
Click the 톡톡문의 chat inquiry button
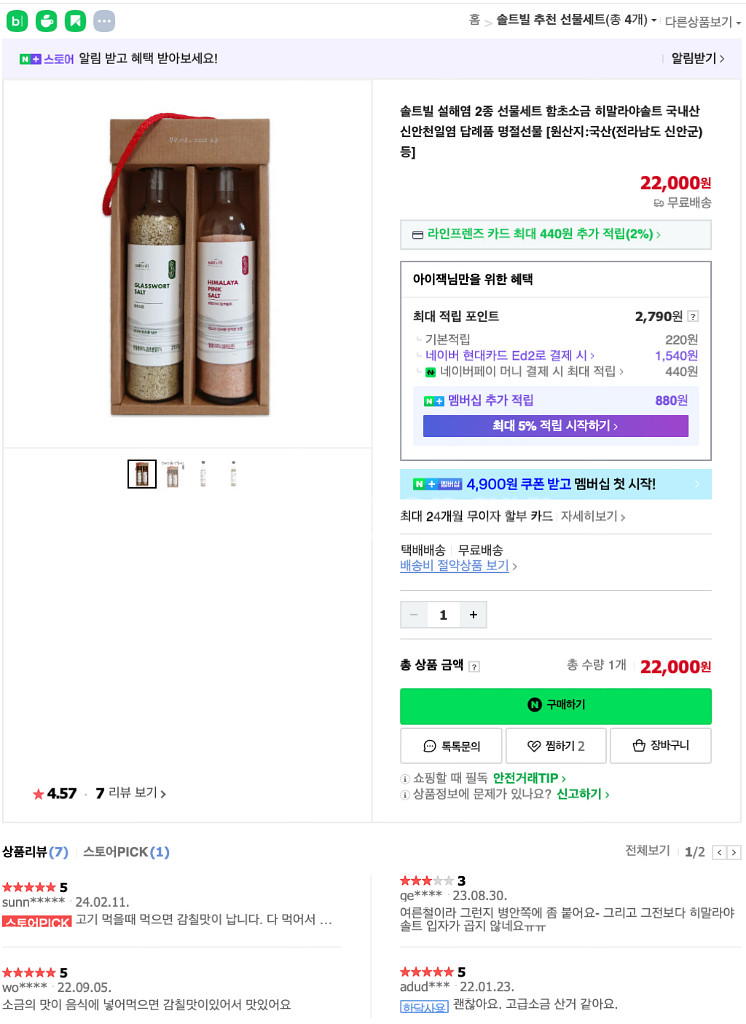(x=451, y=746)
